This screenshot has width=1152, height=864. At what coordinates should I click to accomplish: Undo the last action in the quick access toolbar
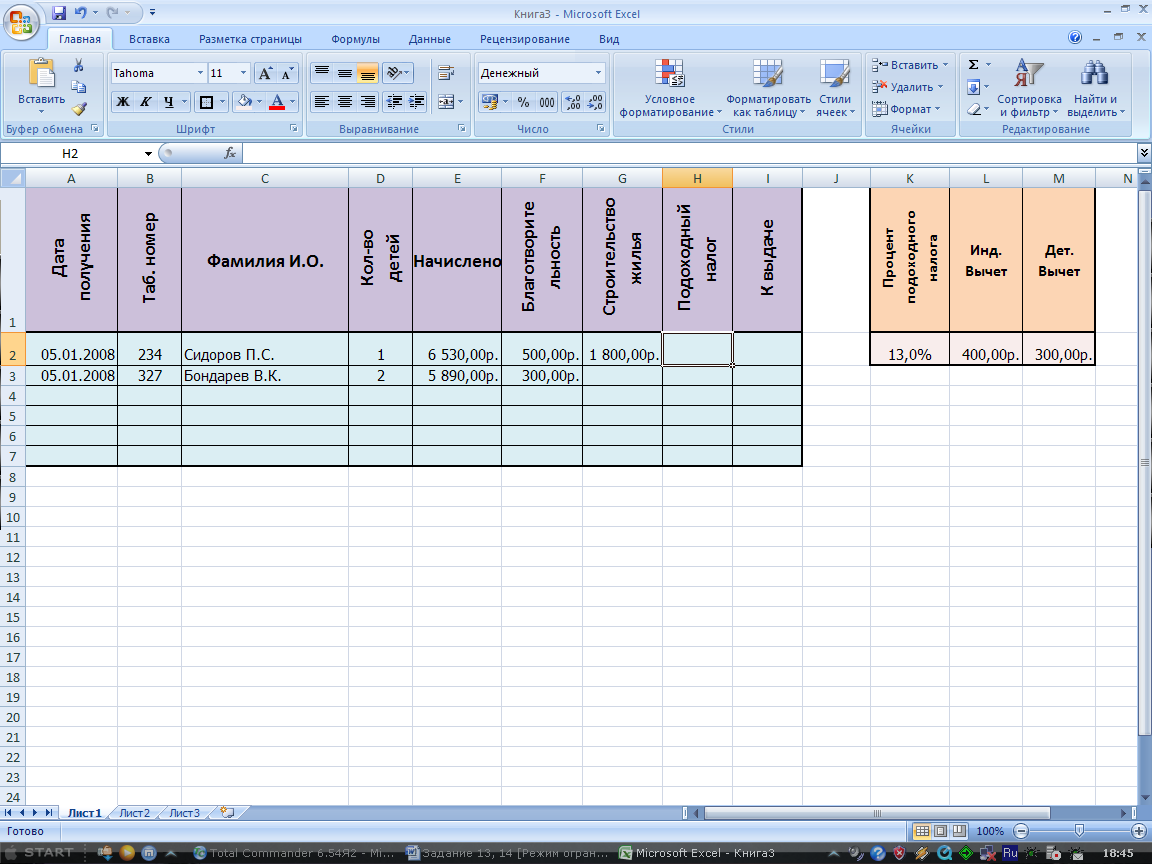(81, 12)
